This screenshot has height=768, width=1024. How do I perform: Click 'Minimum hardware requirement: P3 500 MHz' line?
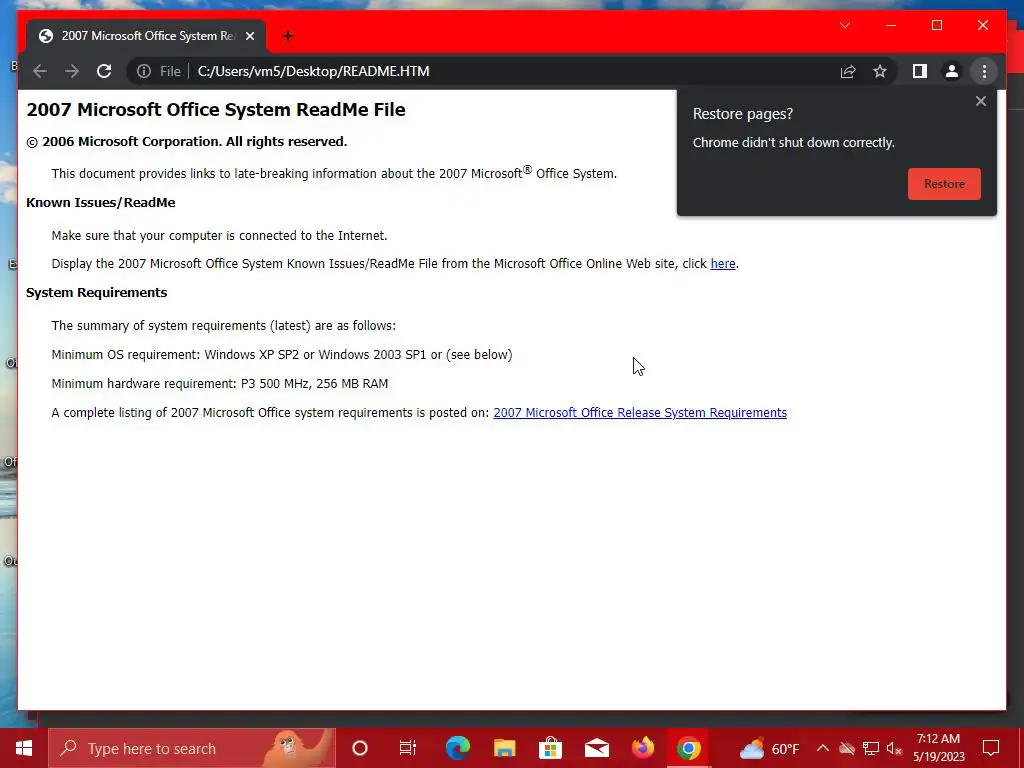coord(219,383)
